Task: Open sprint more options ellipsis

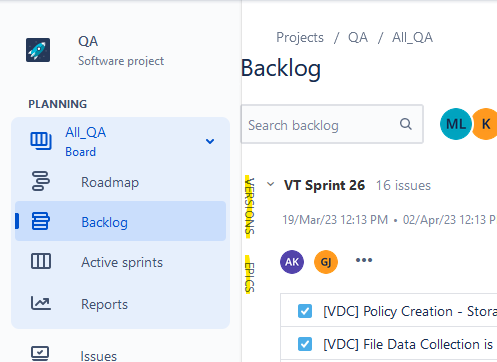Action: pos(364,260)
